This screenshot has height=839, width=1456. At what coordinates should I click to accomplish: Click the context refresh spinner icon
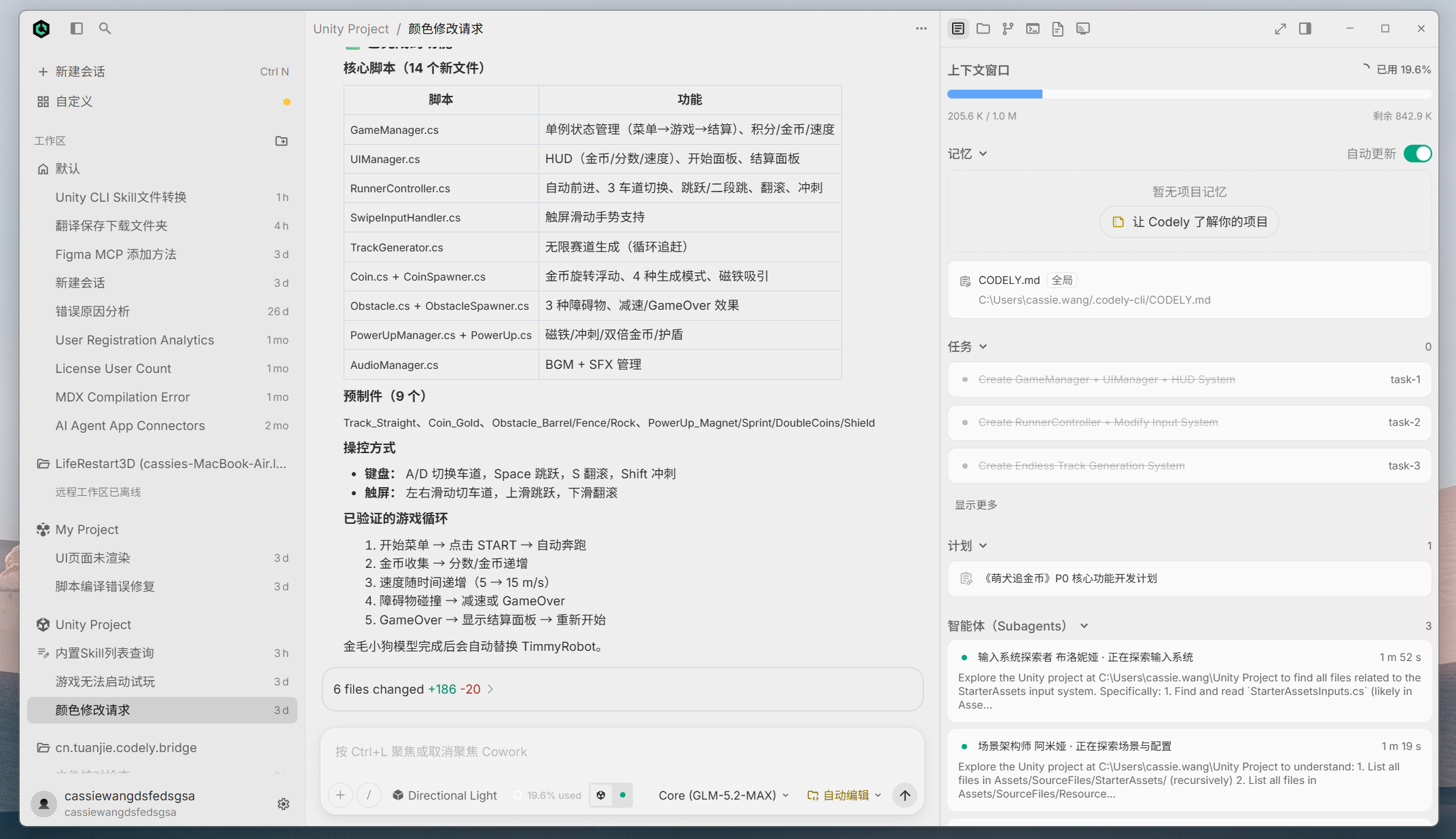pos(1366,69)
